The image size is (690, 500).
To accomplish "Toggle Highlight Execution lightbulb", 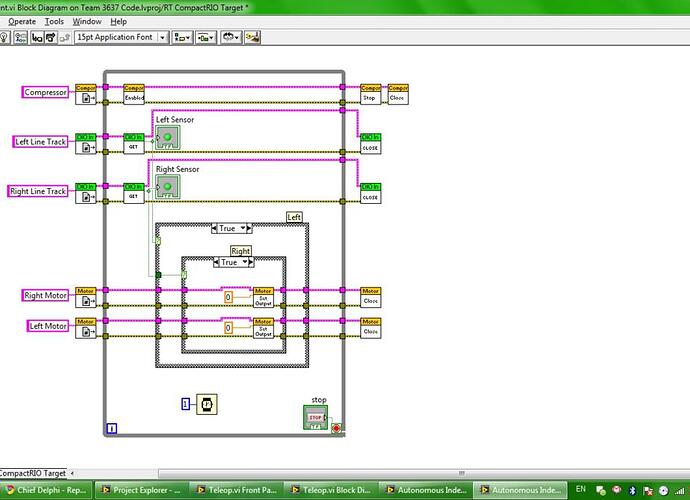I will (x=4, y=37).
